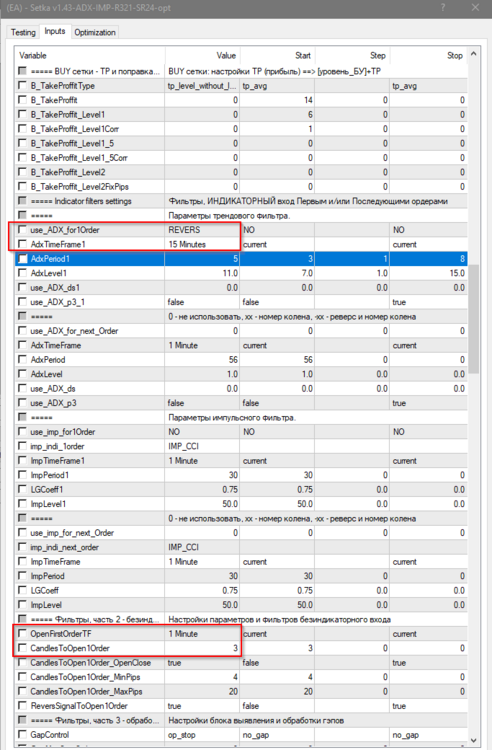This screenshot has height=750, width=492.
Task: Click the Start column header
Action: pos(277,55)
